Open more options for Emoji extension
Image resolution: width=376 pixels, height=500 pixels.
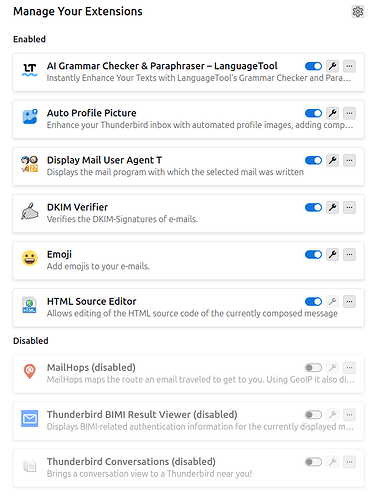tap(349, 254)
